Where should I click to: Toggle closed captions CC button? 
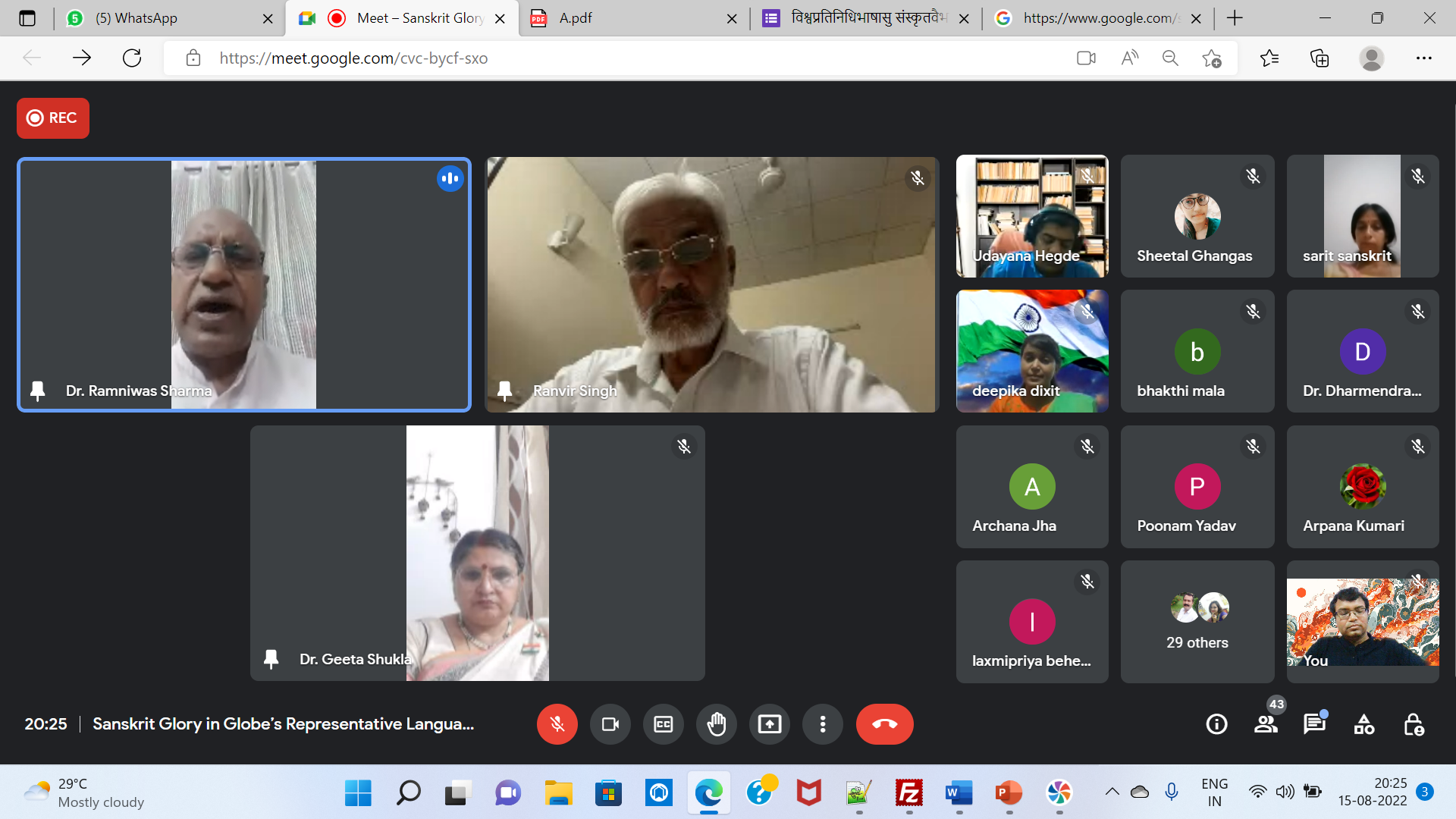[x=663, y=724]
